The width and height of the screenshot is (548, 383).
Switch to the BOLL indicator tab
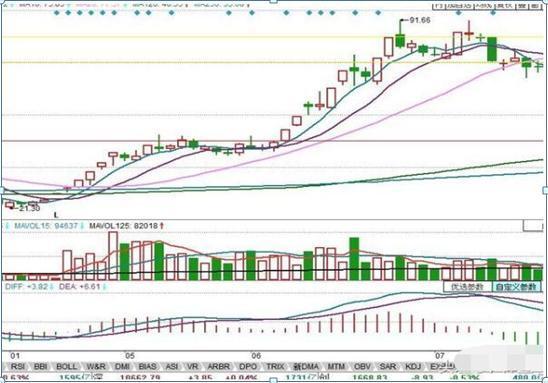[x=66, y=366]
